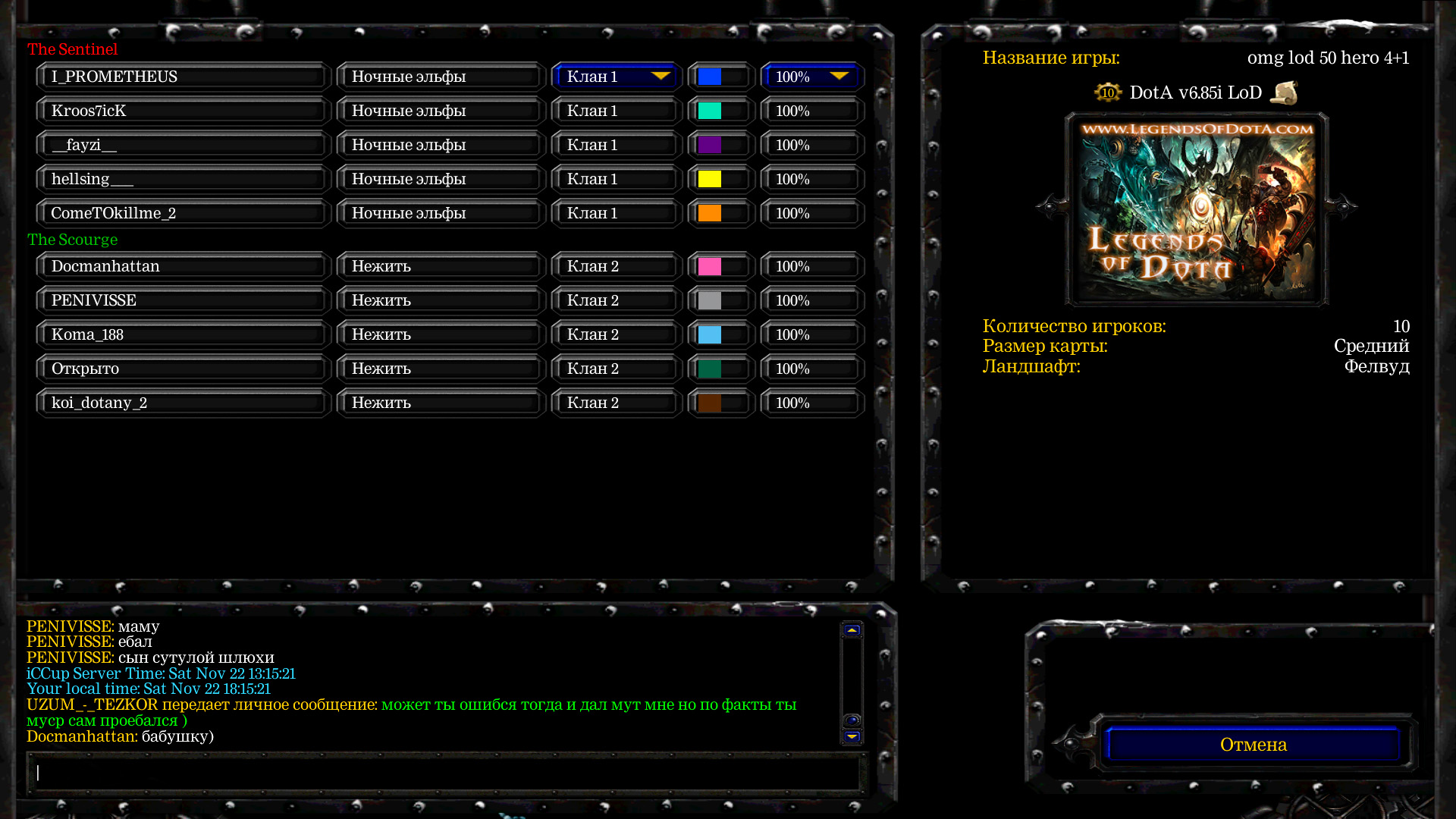Click the 10-player gear badge icon
1456x819 pixels.
pyautogui.click(x=1108, y=93)
